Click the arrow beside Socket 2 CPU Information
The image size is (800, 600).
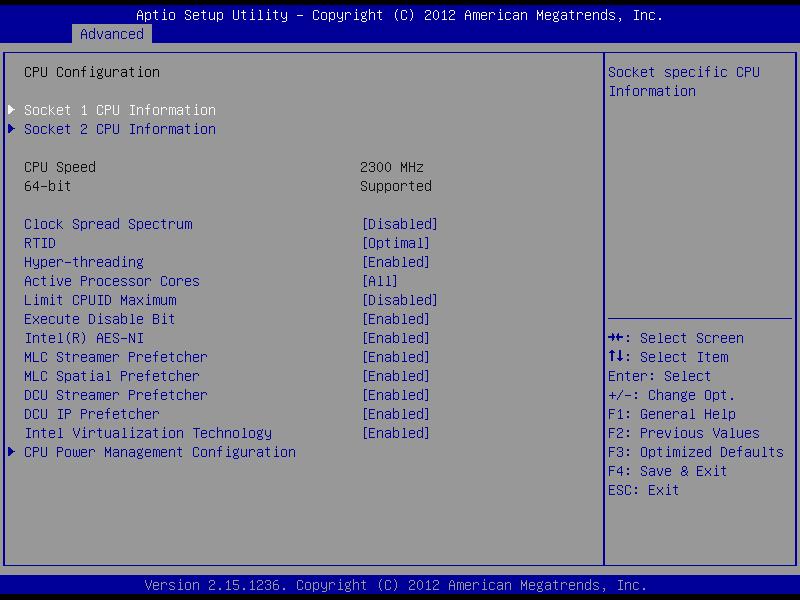tap(12, 129)
